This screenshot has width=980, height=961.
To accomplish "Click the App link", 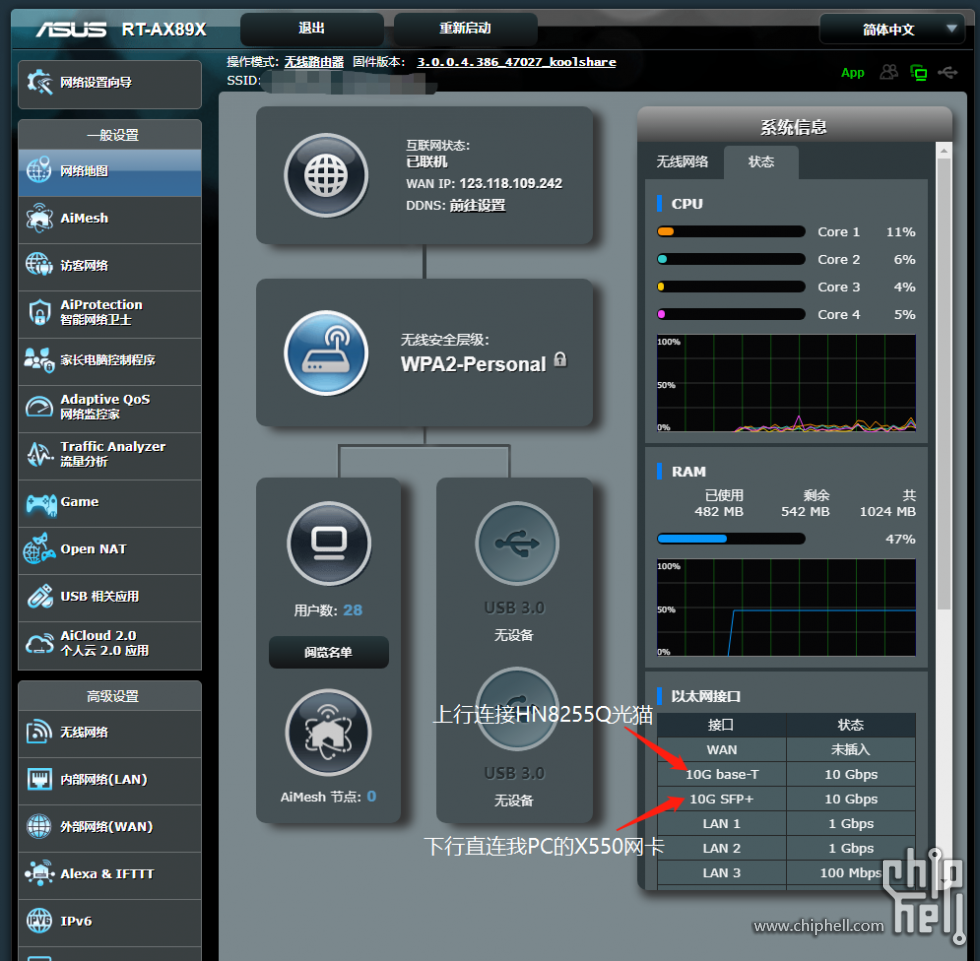I will pyautogui.click(x=852, y=73).
